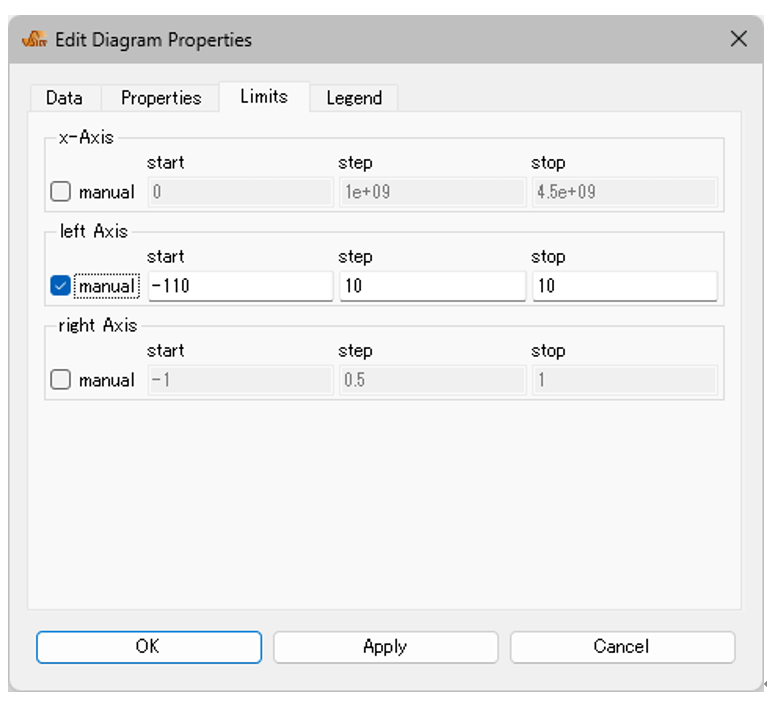The width and height of the screenshot is (767, 703).
Task: Click the Qucs application icon in title bar
Action: coord(34,39)
